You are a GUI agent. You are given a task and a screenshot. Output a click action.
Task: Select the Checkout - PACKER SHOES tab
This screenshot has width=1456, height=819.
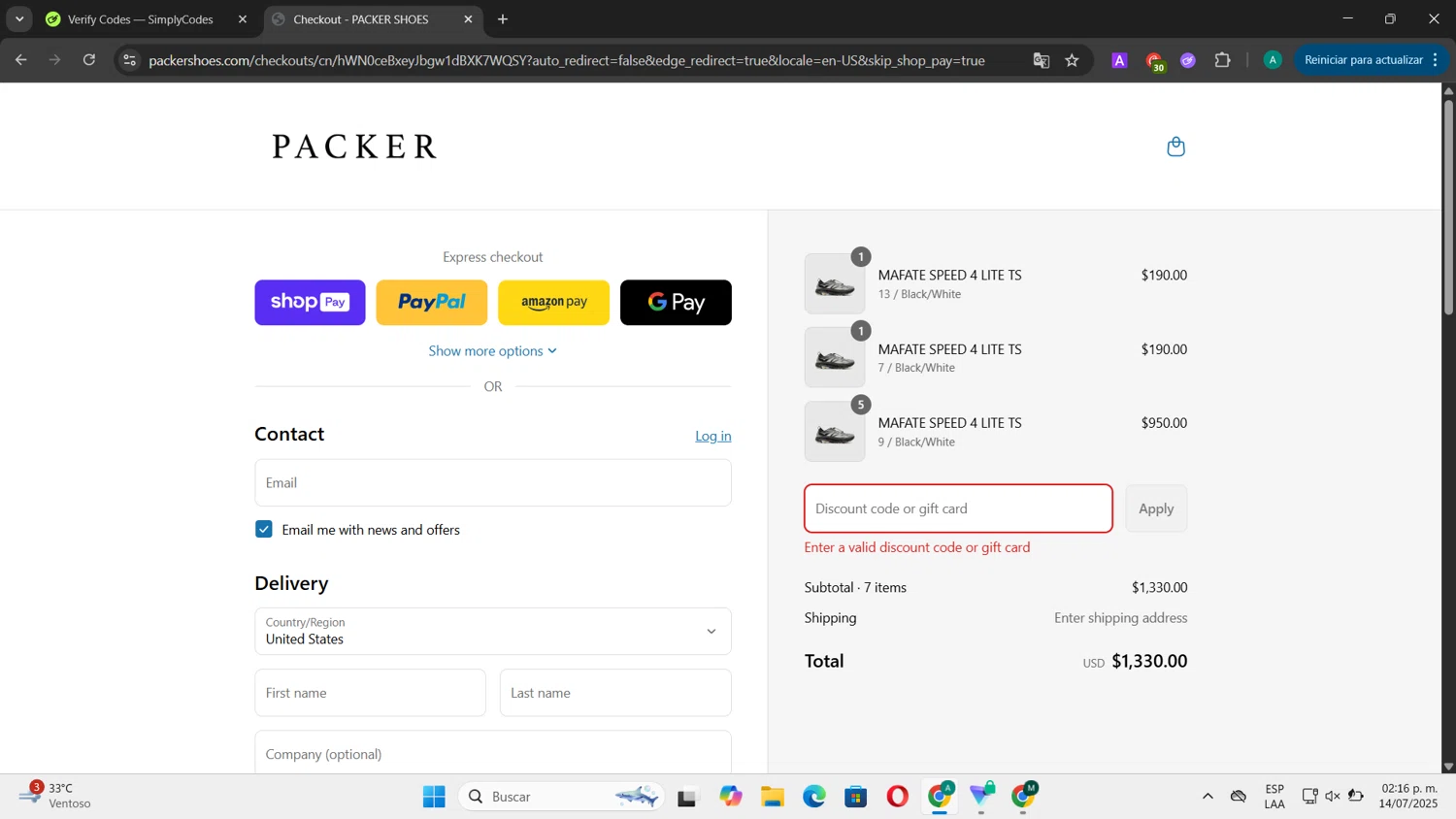pos(373,19)
